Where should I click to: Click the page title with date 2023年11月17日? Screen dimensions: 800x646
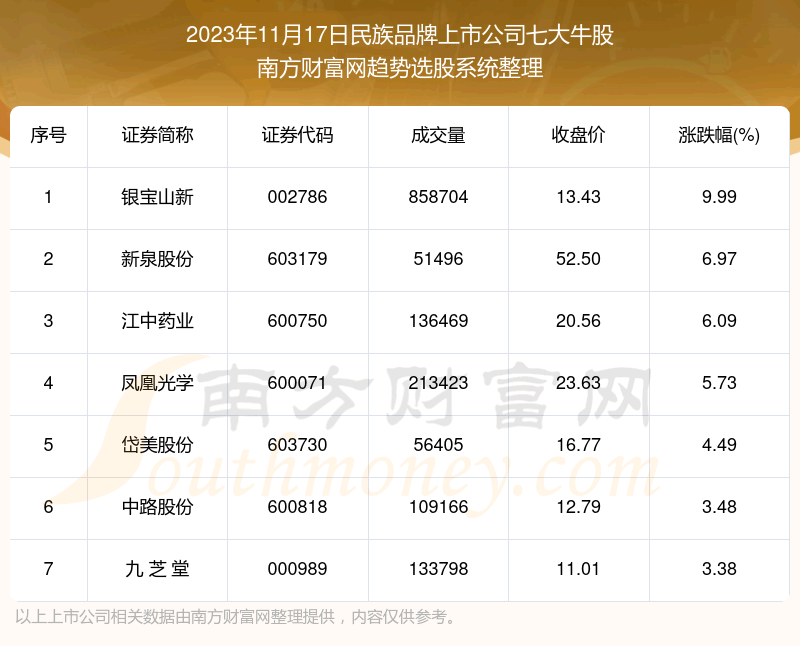click(400, 36)
